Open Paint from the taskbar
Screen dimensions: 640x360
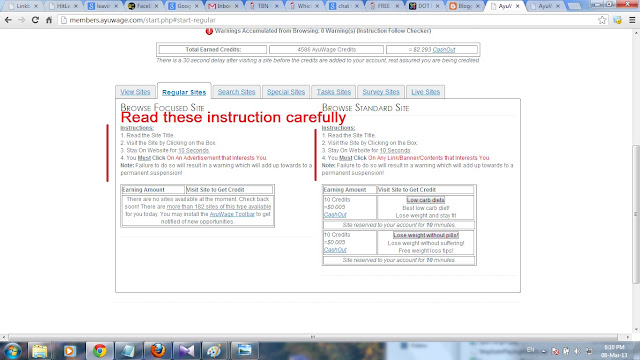coord(215,351)
